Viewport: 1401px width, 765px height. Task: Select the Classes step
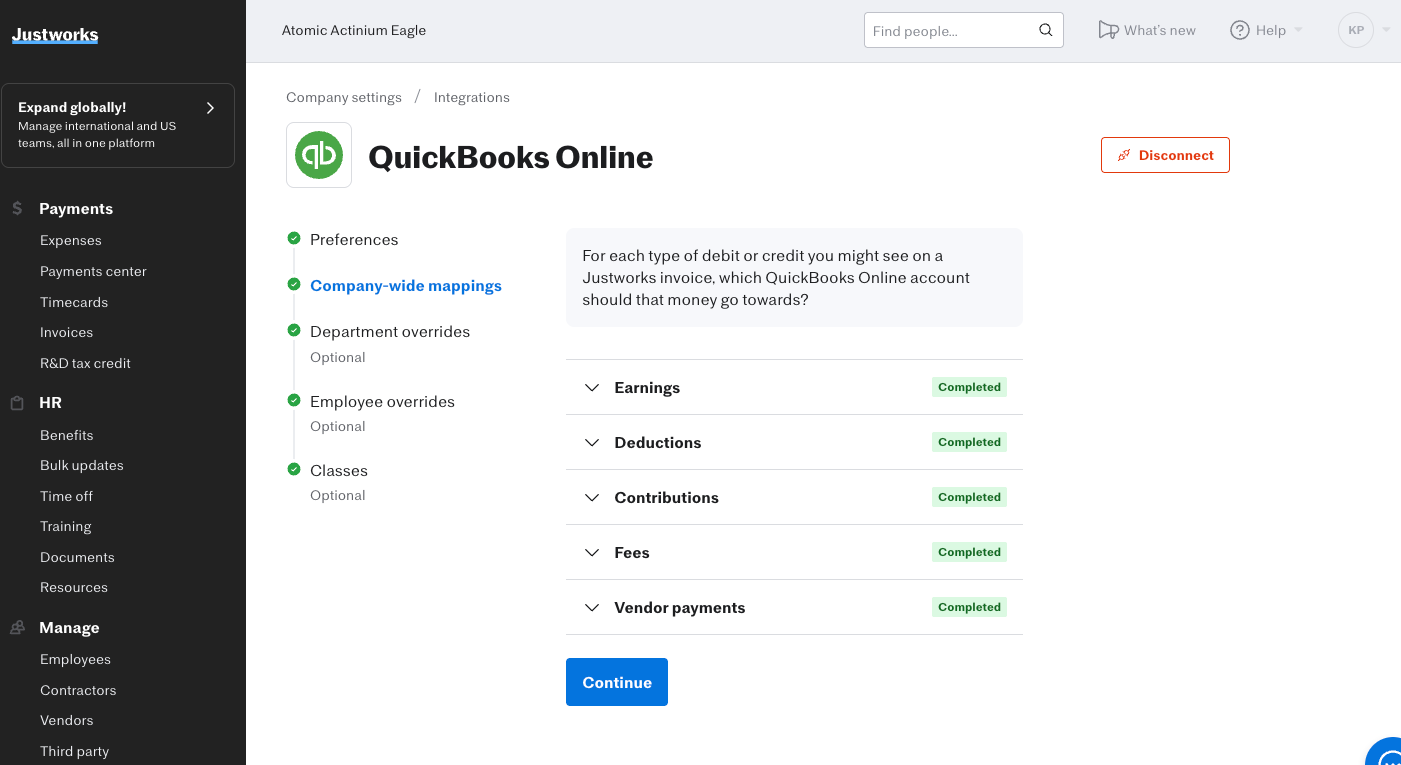tap(338, 470)
